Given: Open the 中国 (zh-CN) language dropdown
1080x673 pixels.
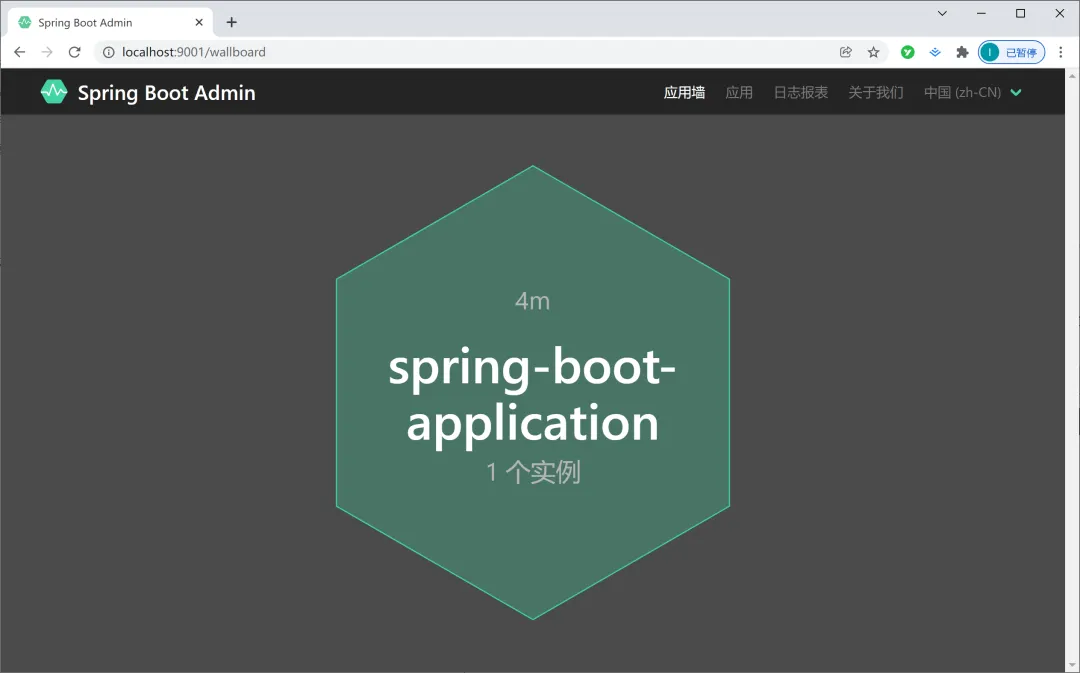Looking at the screenshot, I should point(972,92).
